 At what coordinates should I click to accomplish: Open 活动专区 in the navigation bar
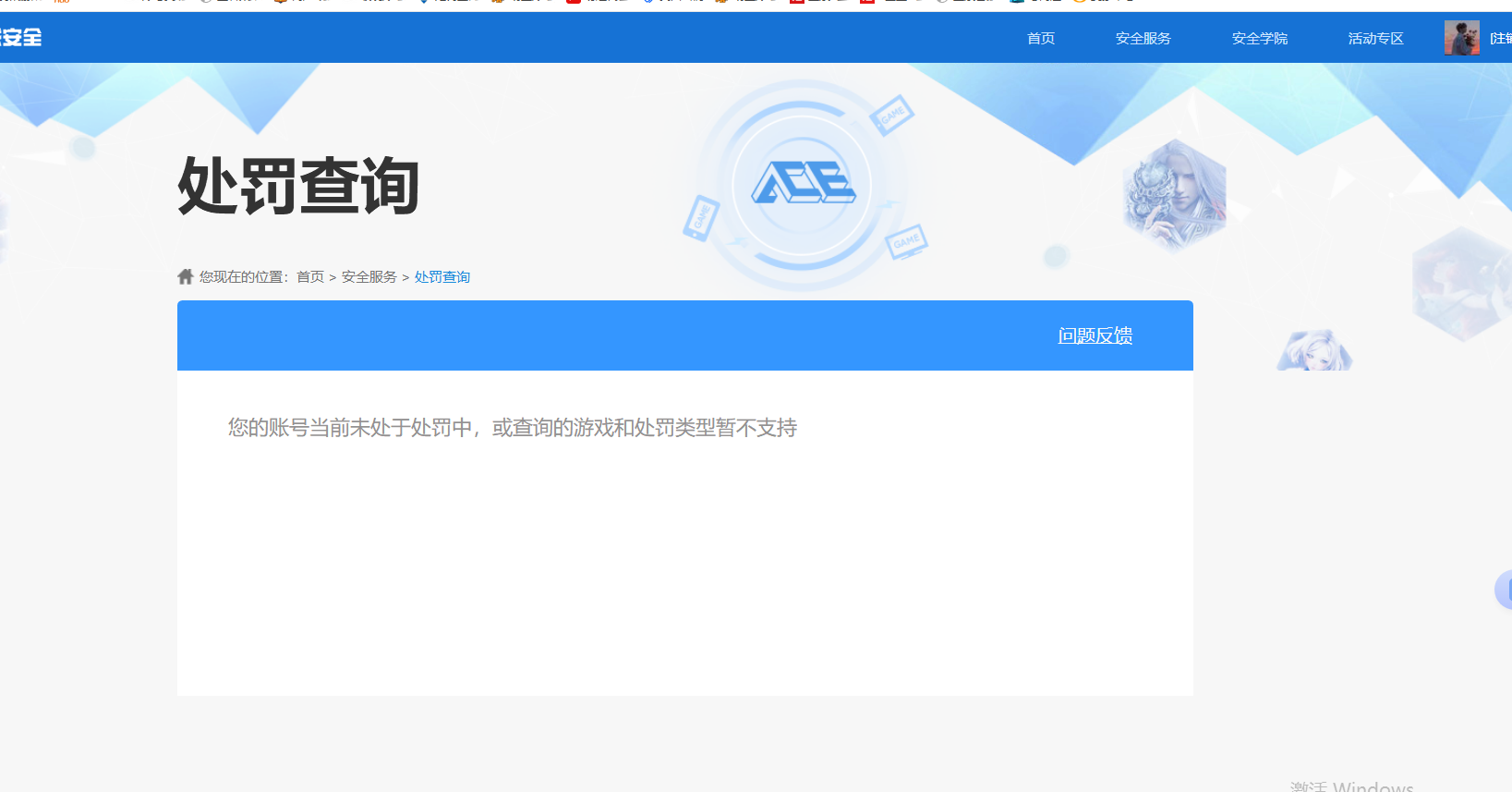click(1375, 38)
